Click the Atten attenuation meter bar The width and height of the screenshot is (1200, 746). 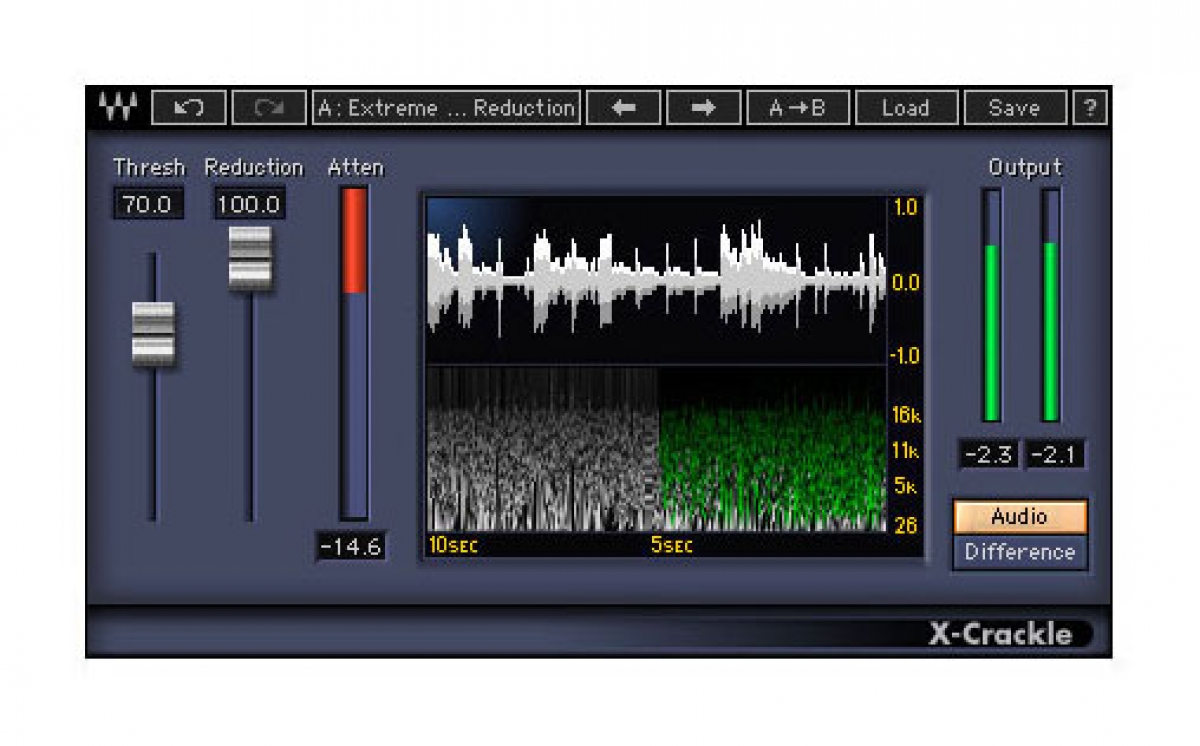tap(354, 353)
